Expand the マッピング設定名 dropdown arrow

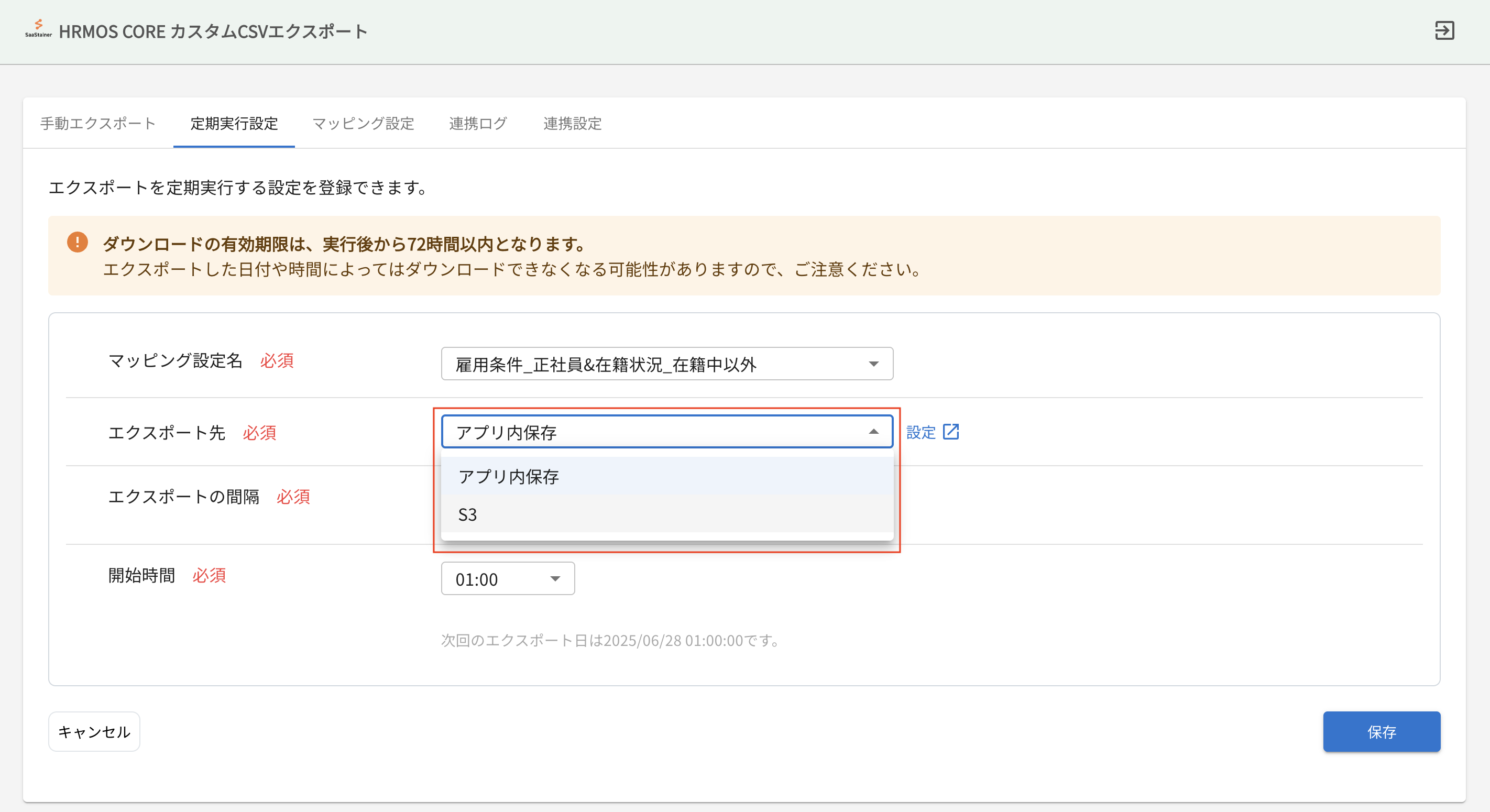pyautogui.click(x=873, y=364)
